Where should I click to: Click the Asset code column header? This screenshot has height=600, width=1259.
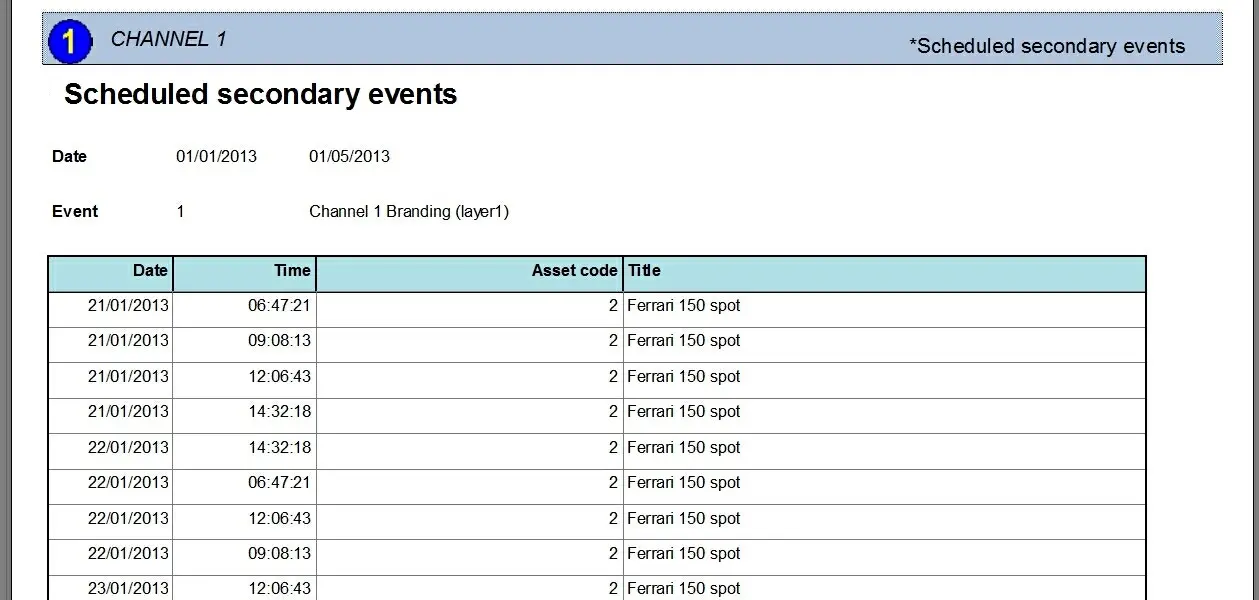tap(574, 270)
